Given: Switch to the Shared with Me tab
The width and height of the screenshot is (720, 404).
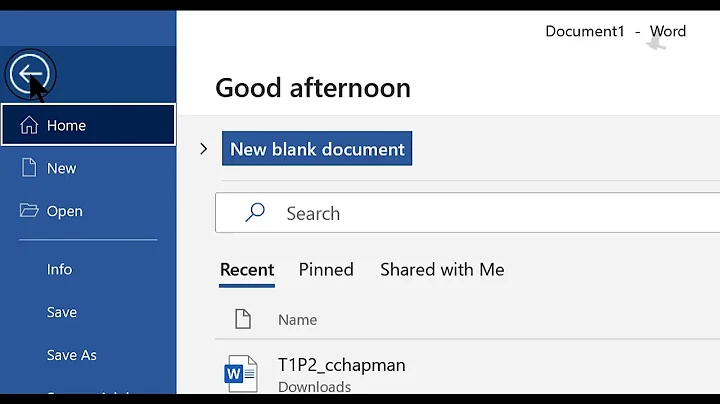Looking at the screenshot, I should click(442, 269).
